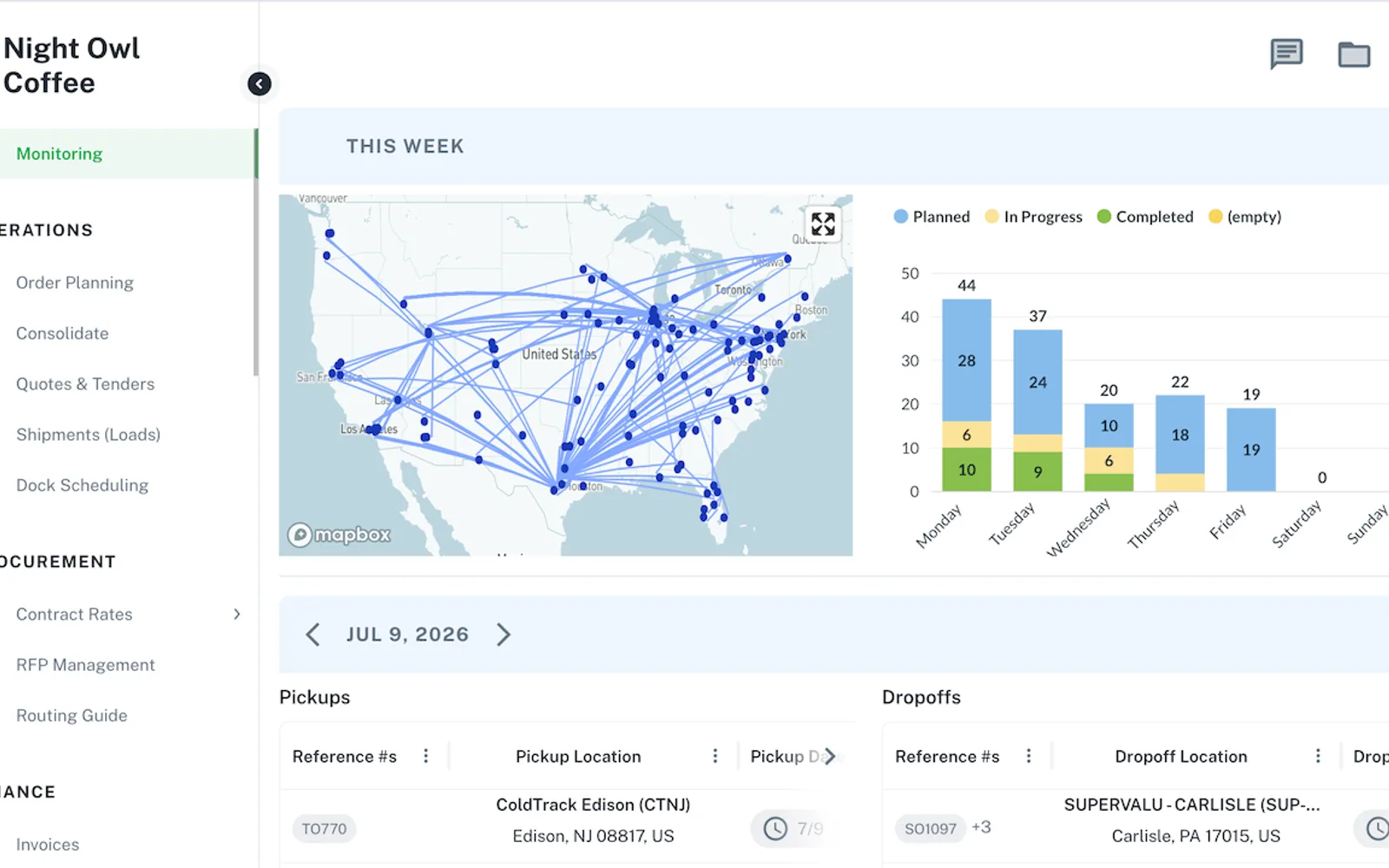Click the Night Owl Coffee title

(71, 65)
